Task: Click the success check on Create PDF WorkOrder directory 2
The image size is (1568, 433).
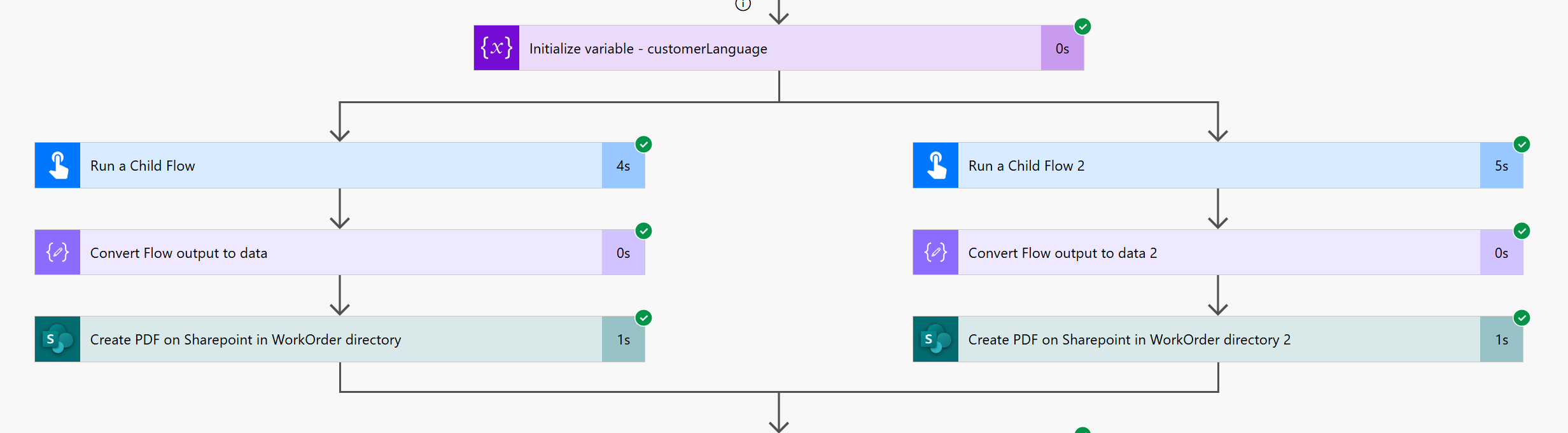Action: (x=1522, y=318)
